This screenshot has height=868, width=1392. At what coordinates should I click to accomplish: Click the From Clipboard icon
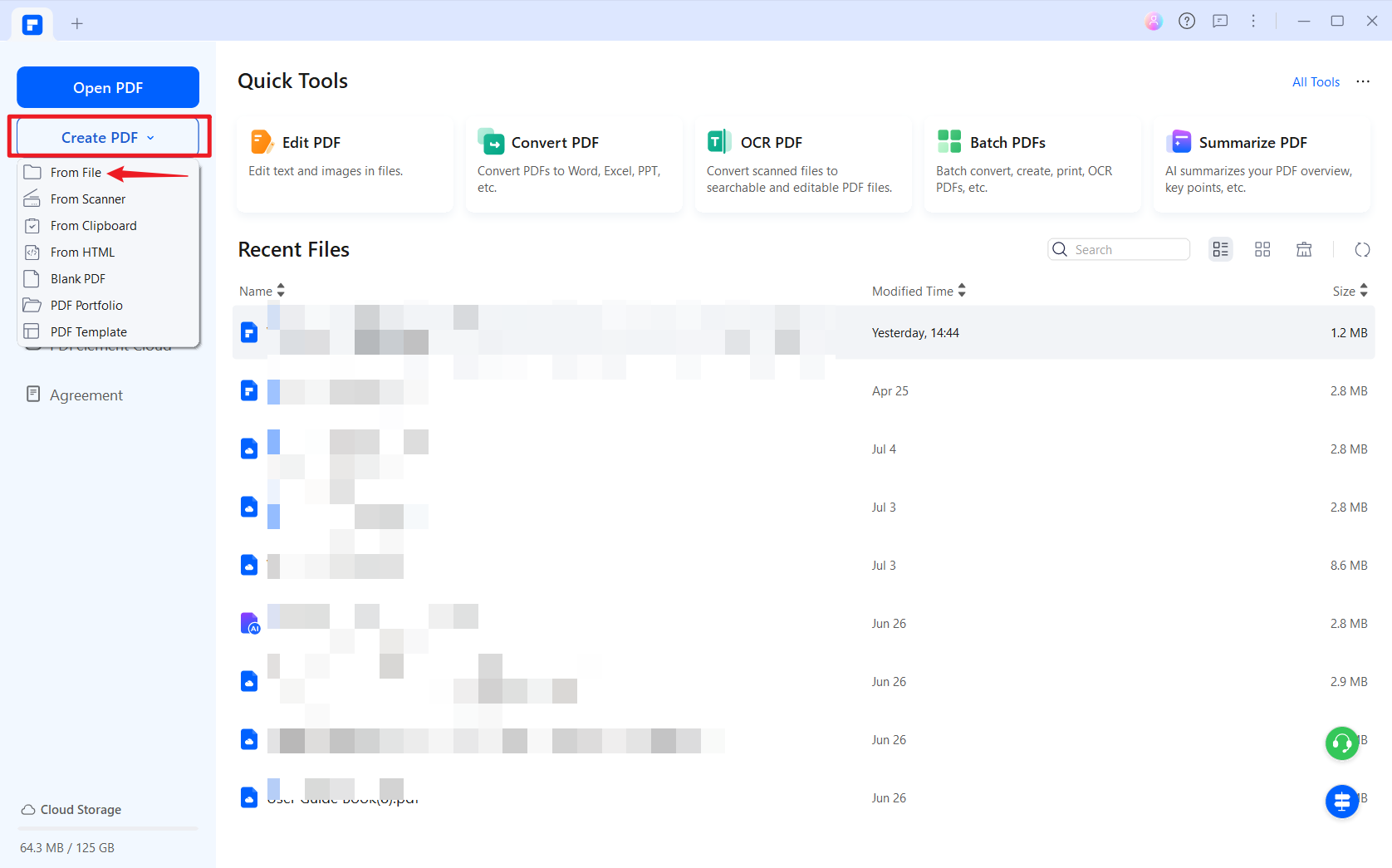pos(32,225)
